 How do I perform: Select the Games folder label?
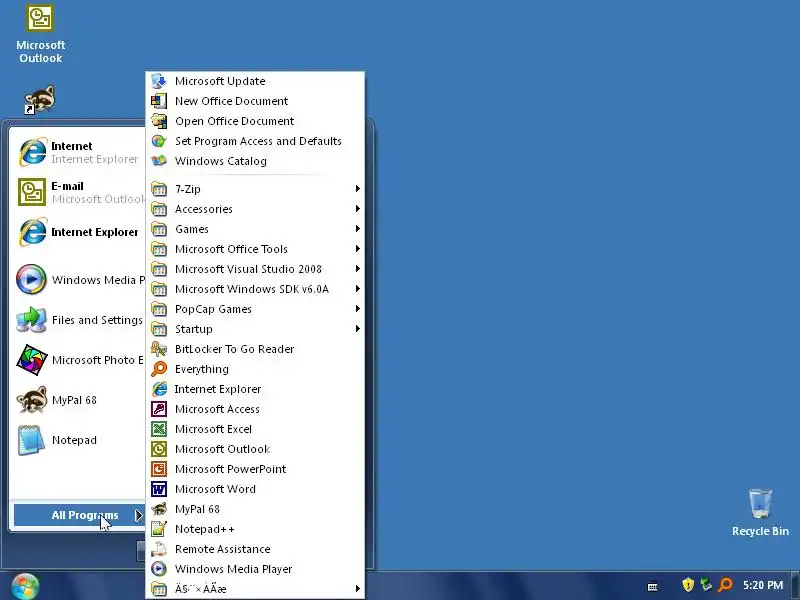point(192,229)
